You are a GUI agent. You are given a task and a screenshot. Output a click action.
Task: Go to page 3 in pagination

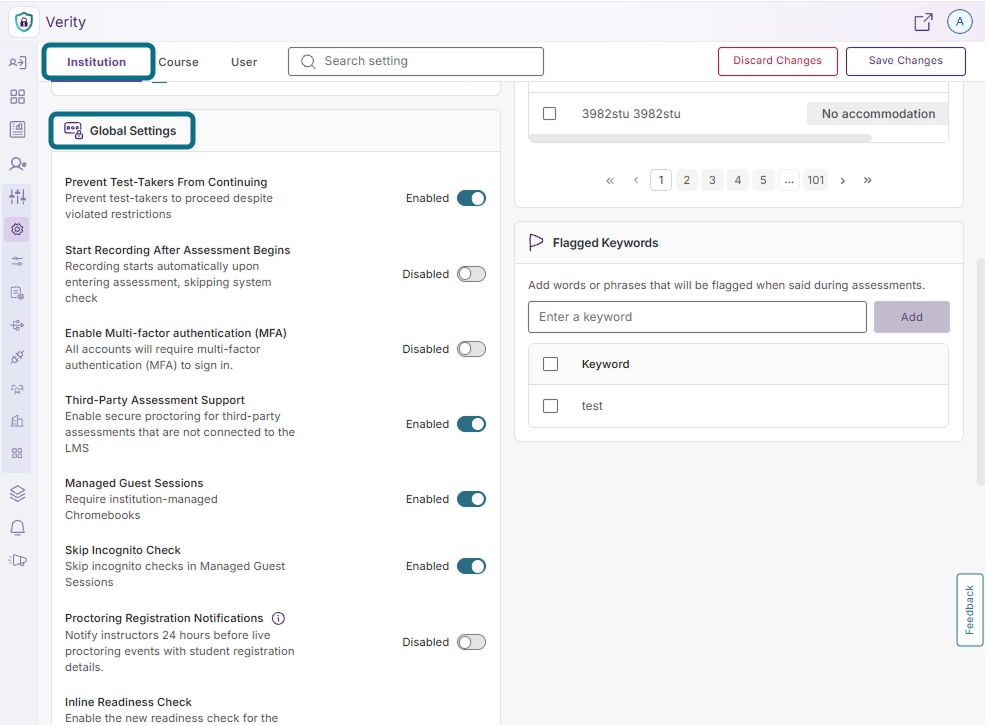pyautogui.click(x=712, y=180)
